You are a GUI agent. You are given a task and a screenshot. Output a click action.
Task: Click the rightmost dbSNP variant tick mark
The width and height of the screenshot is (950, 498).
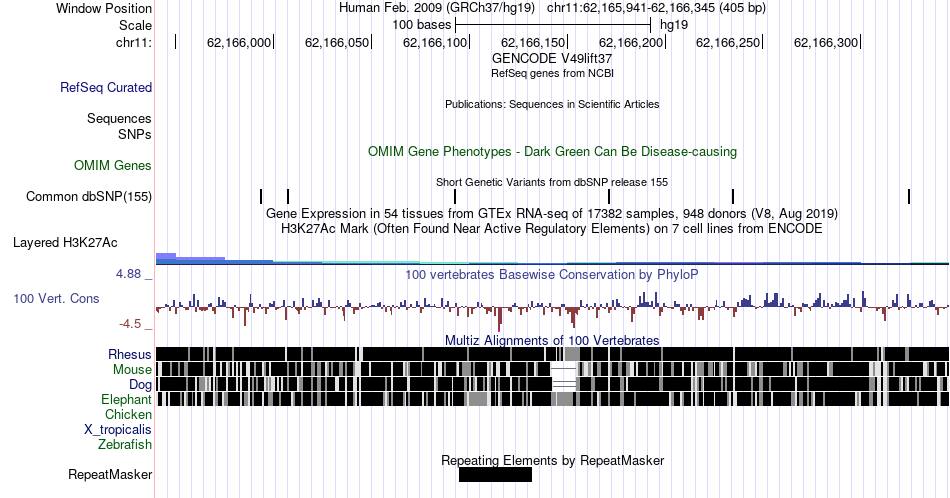909,196
